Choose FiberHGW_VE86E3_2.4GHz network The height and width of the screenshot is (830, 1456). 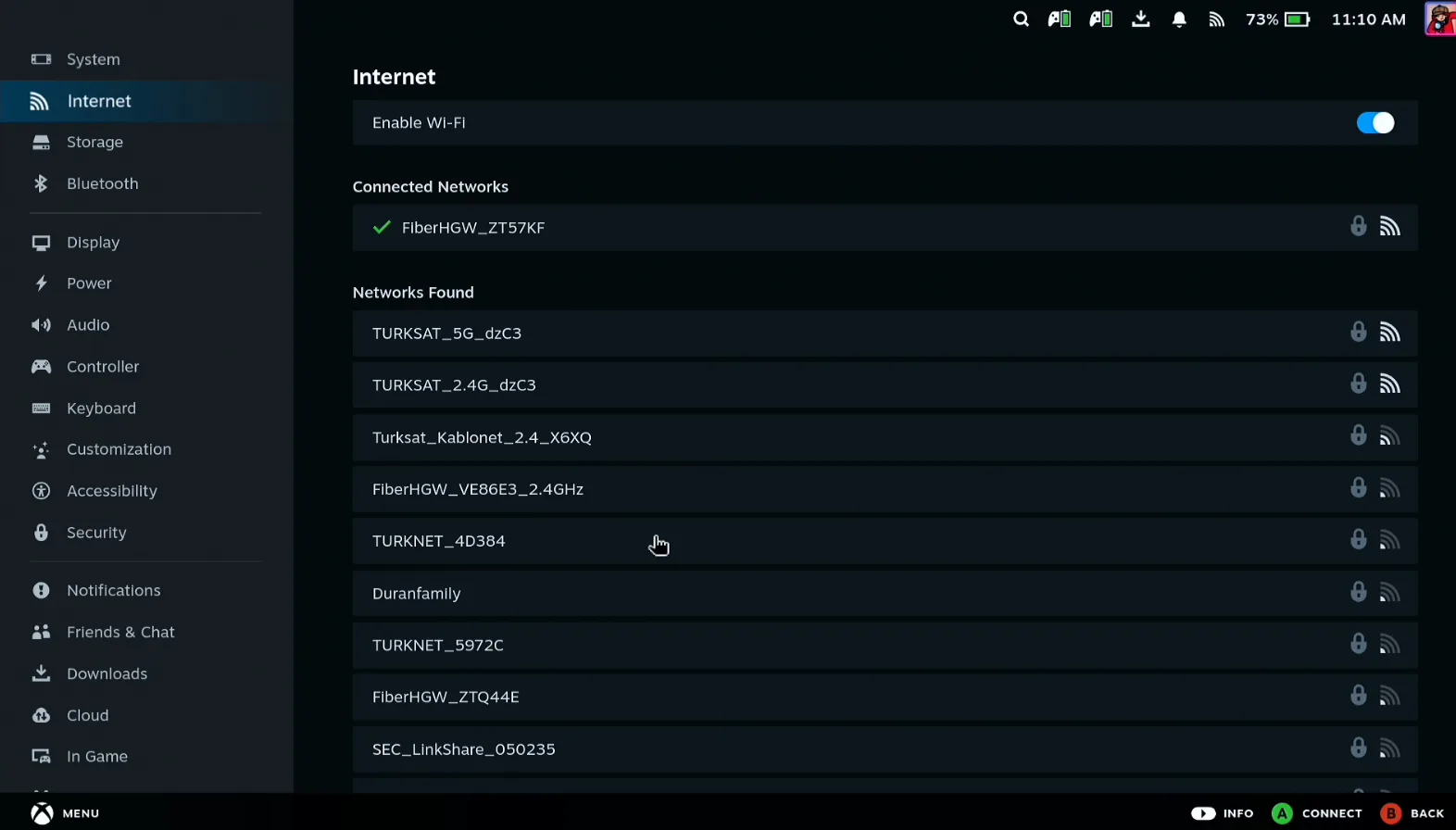[885, 489]
